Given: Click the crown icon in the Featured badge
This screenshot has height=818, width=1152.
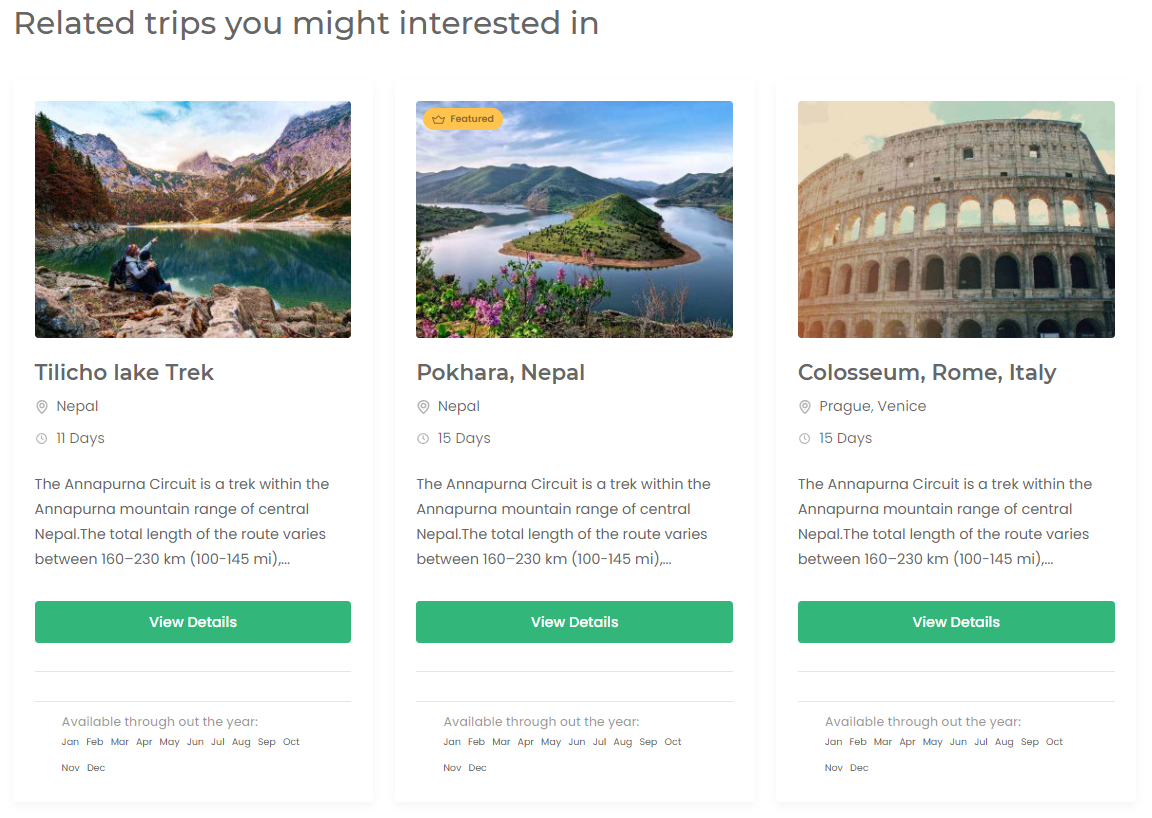Looking at the screenshot, I should [x=437, y=118].
